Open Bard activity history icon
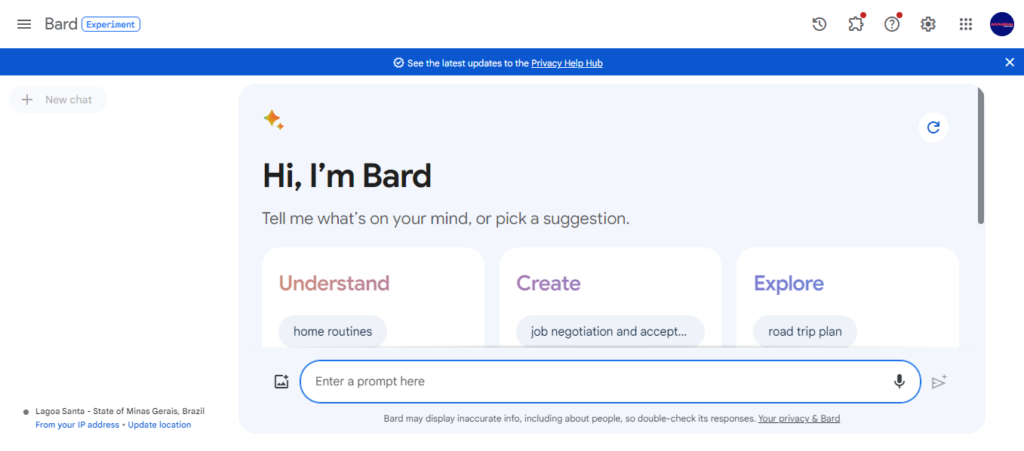 (819, 24)
